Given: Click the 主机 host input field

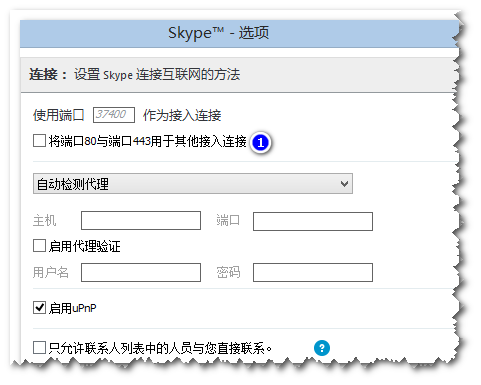Looking at the screenshot, I should (141, 220).
